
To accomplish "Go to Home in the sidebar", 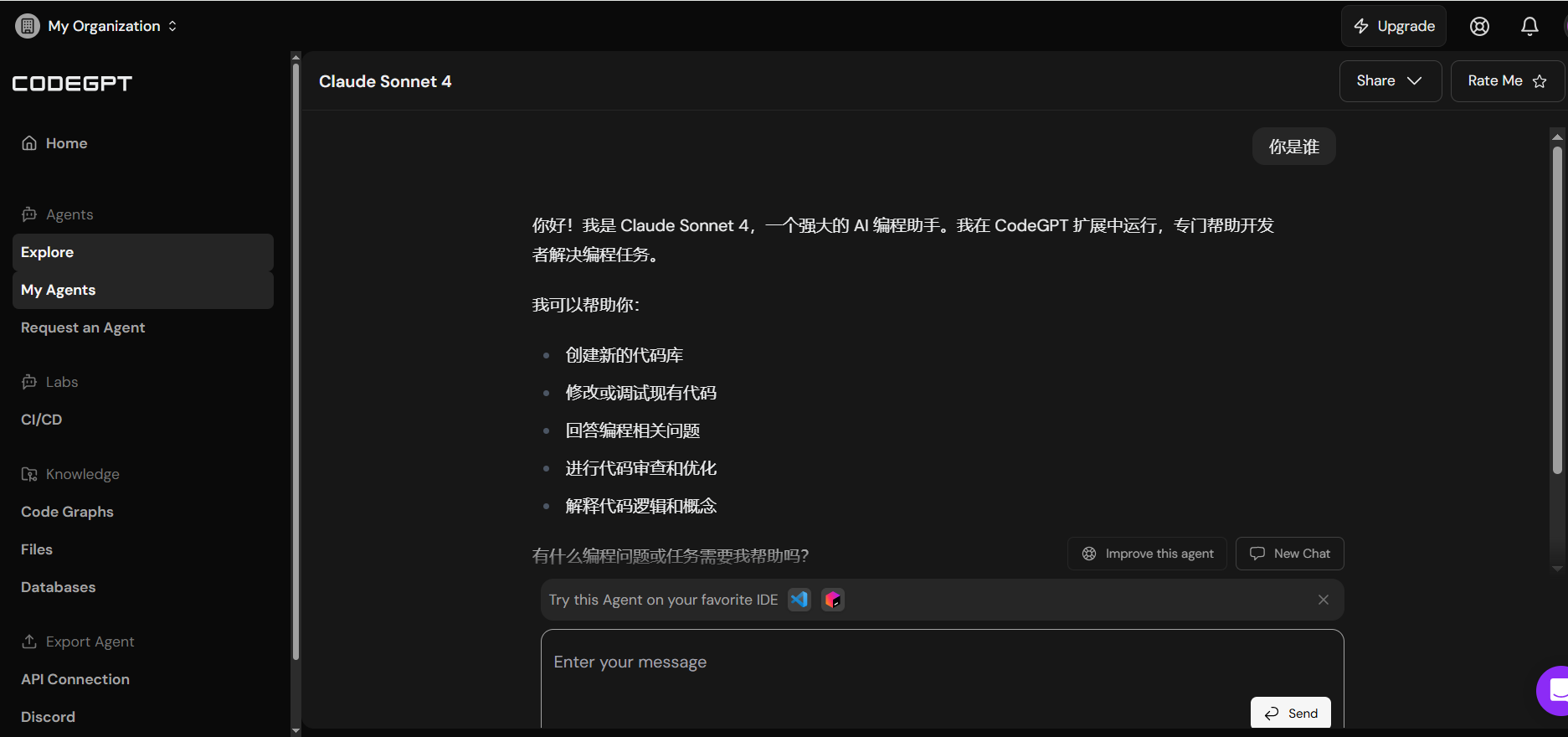I will 66,143.
